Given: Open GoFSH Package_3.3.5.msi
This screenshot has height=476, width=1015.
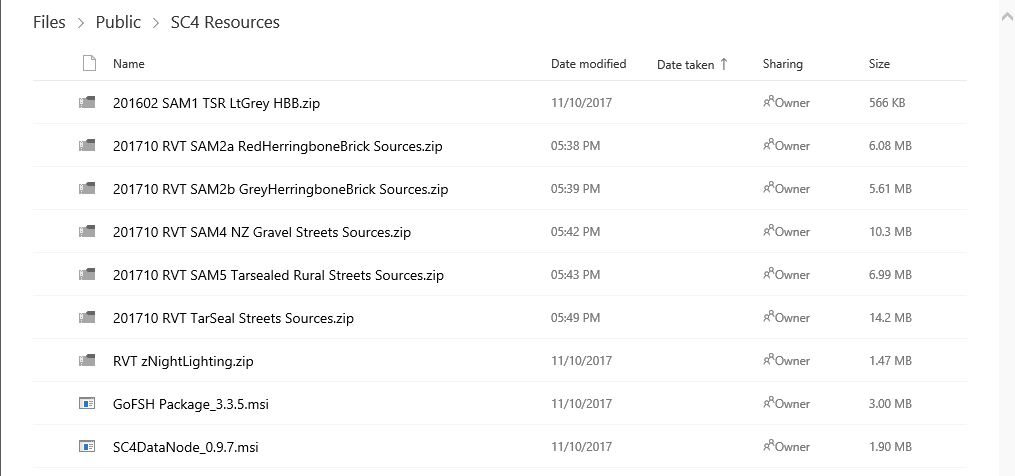Looking at the screenshot, I should [191, 404].
